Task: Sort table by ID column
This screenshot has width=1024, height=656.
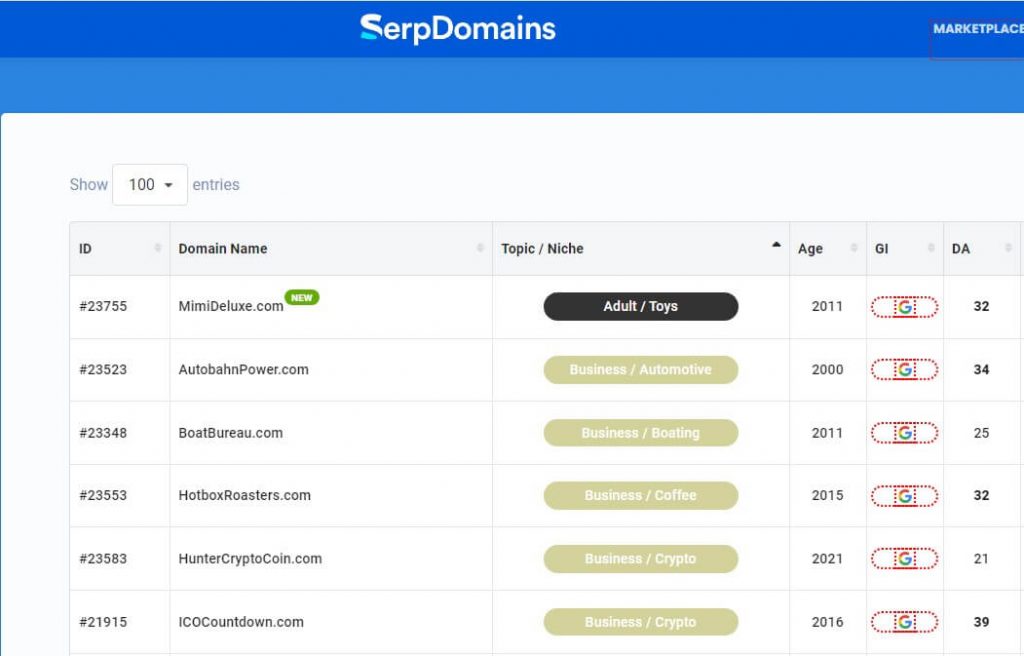Action: click(120, 248)
